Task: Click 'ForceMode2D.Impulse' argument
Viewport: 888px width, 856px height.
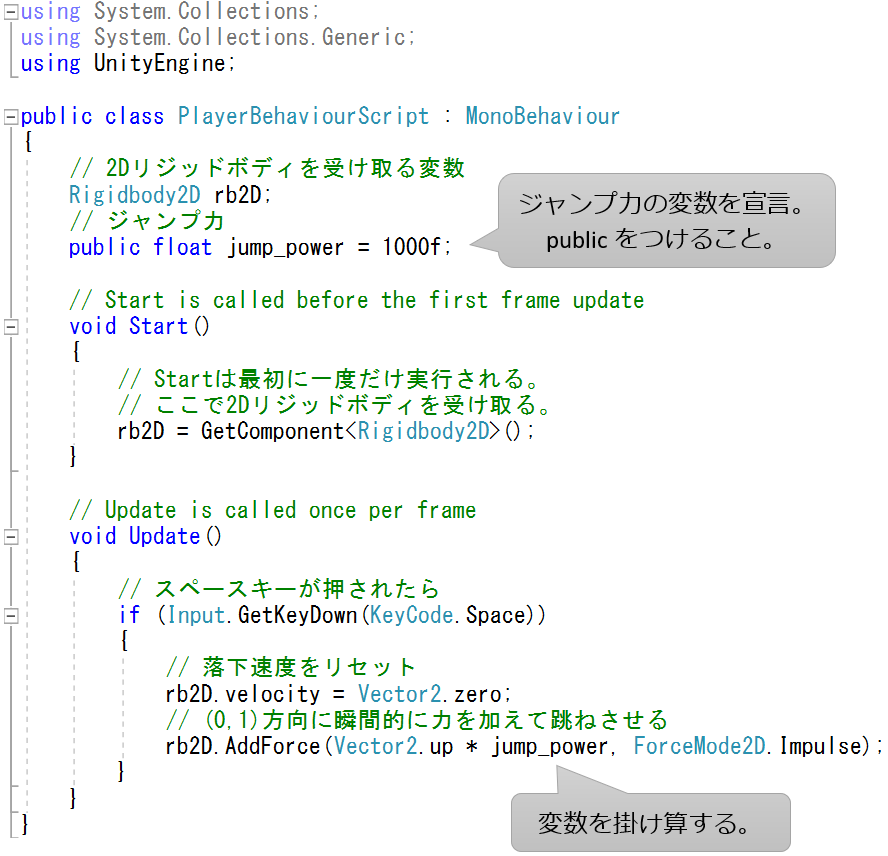Action: pos(748,747)
